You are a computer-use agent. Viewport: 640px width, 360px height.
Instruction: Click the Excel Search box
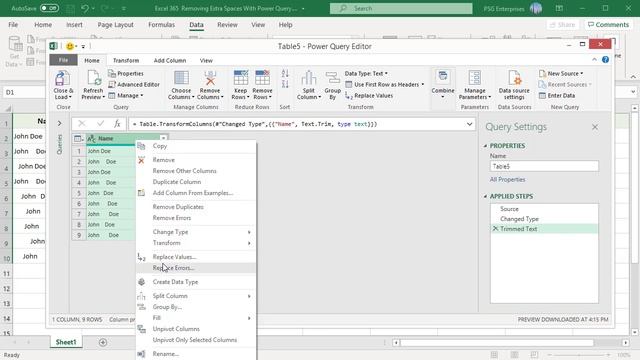pyautogui.click(x=401, y=8)
